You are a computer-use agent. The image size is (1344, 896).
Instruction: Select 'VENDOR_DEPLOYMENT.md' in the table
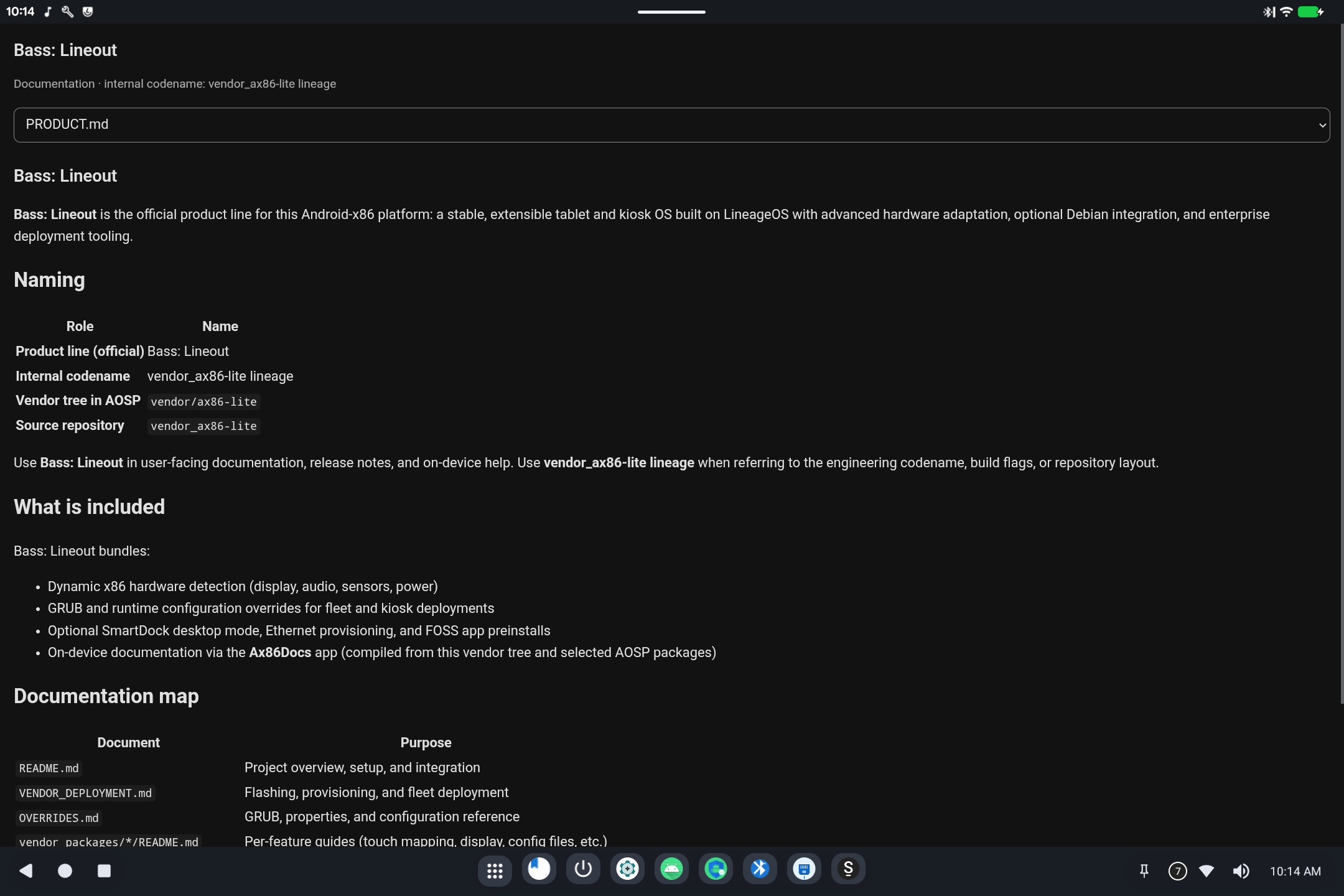pos(85,793)
